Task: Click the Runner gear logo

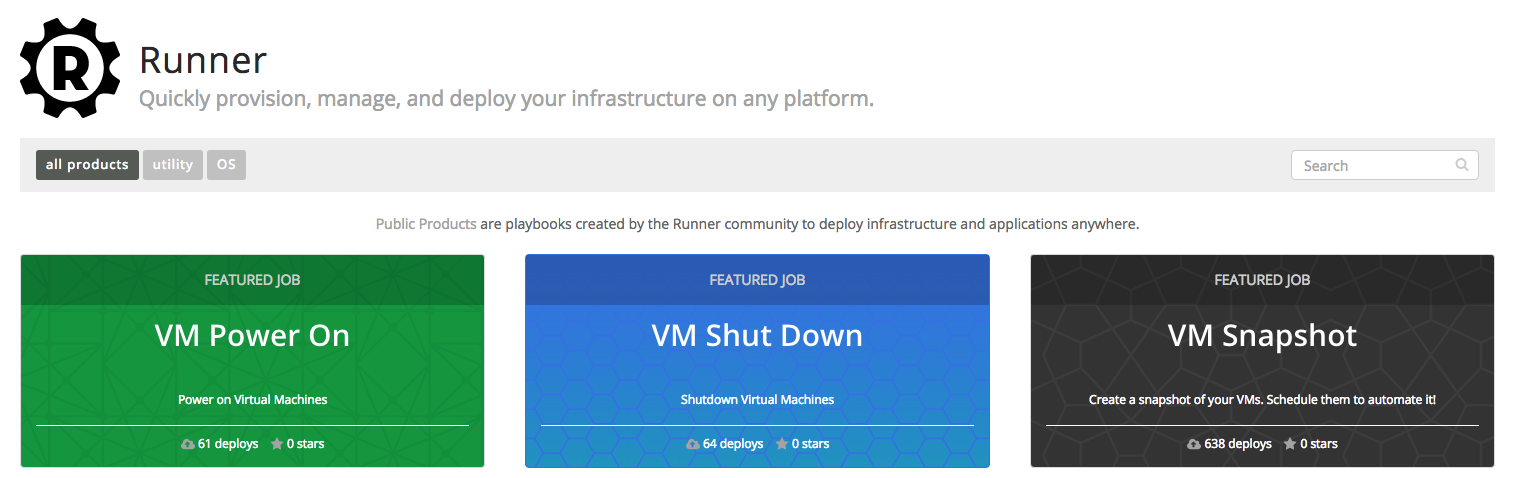Action: click(70, 68)
